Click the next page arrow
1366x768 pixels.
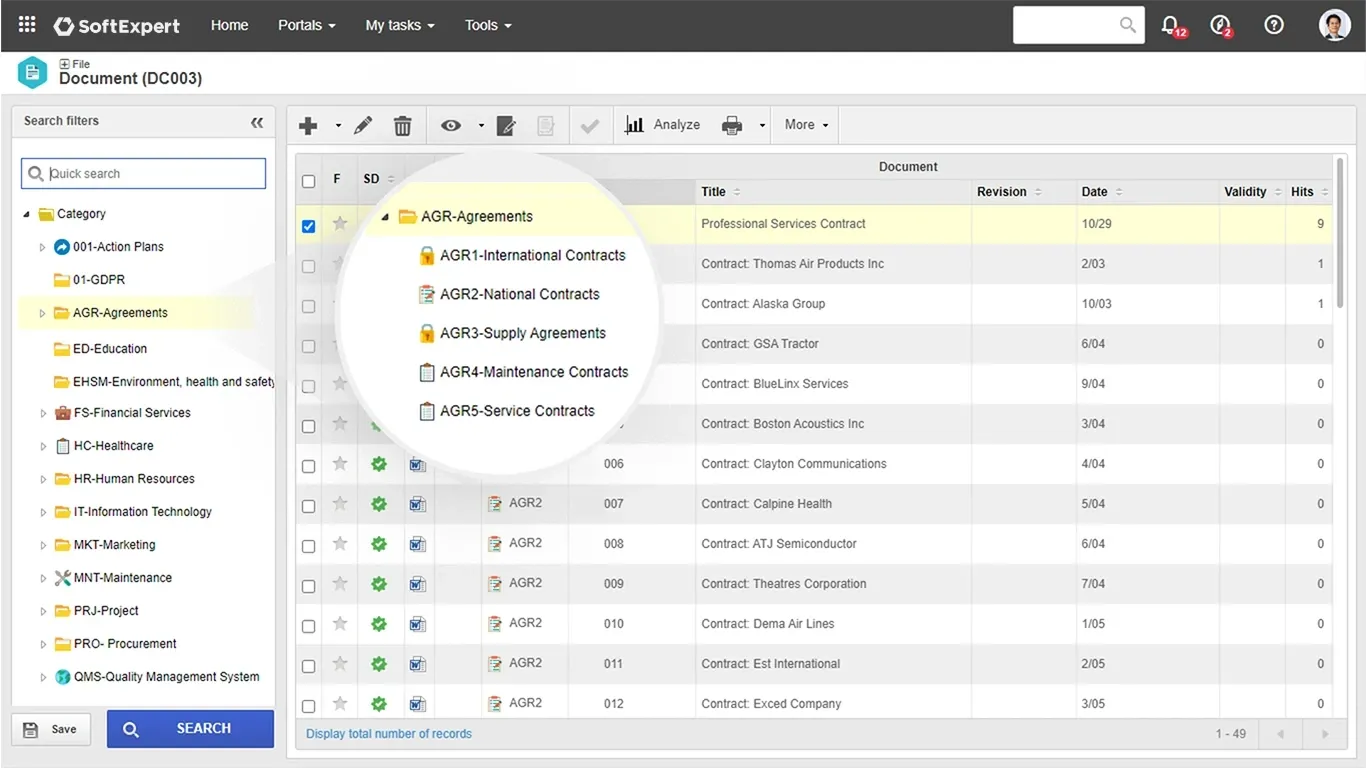[x=1325, y=734]
